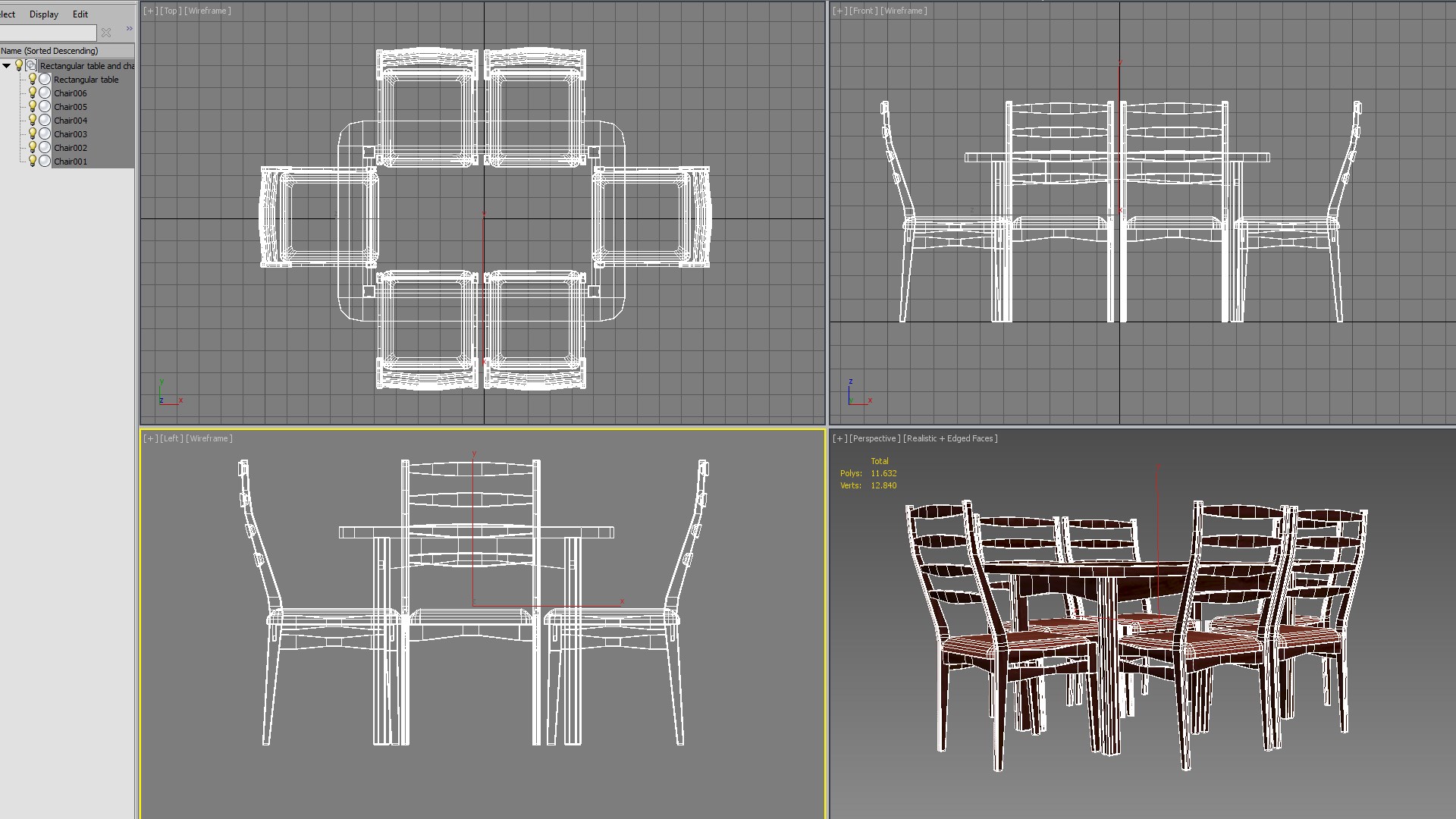Viewport: 1456px width, 819px height.
Task: Collapse the Rectangular table and chairs group
Action: 6,66
